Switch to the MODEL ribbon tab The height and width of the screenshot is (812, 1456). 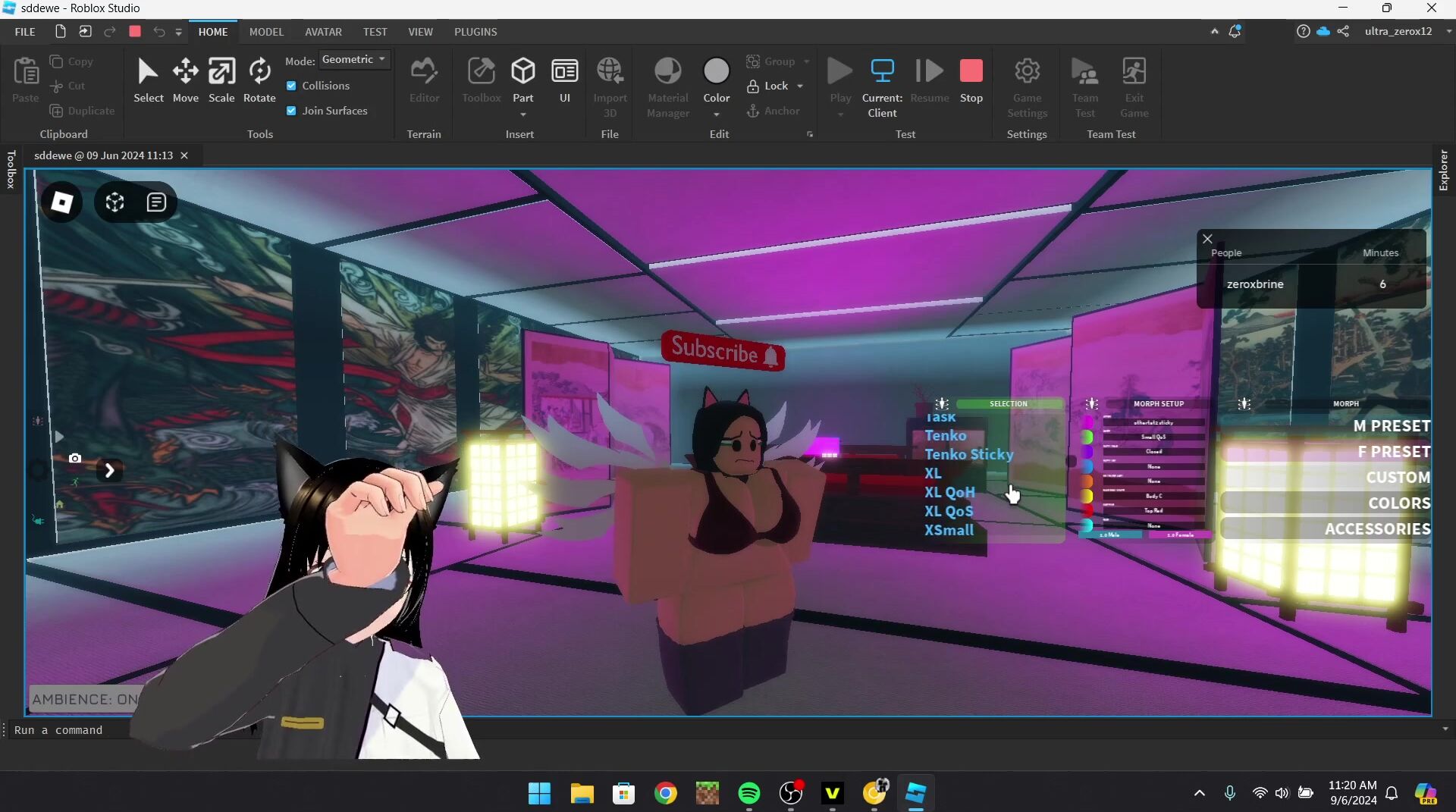tap(266, 32)
